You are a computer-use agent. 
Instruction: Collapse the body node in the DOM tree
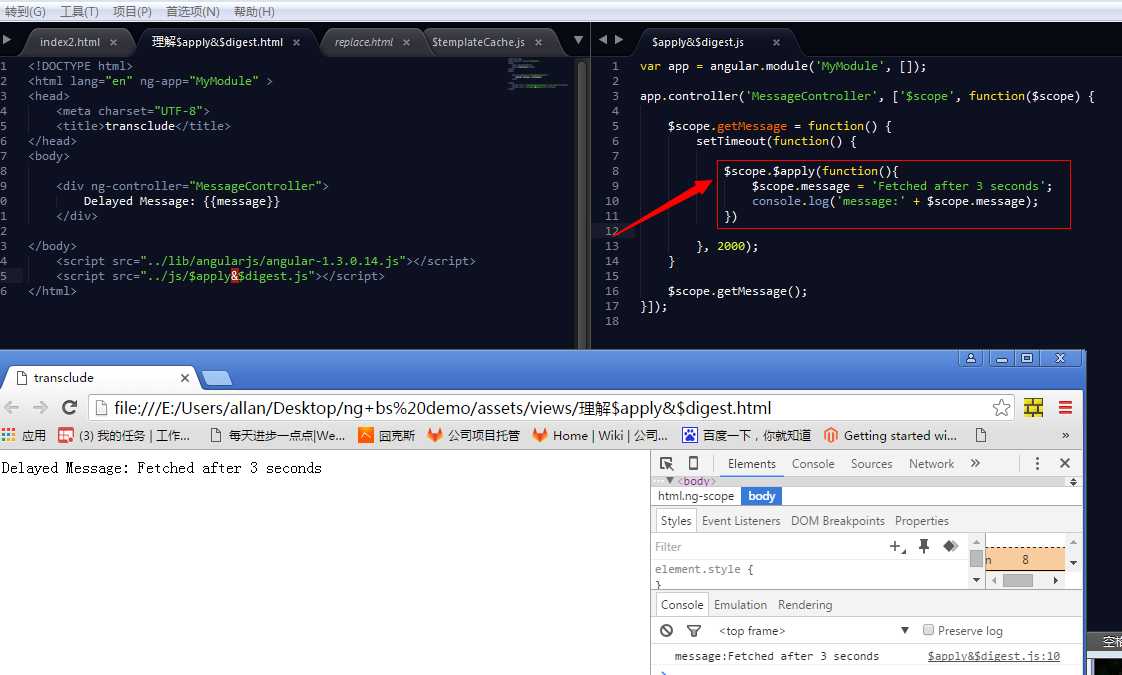pos(670,481)
